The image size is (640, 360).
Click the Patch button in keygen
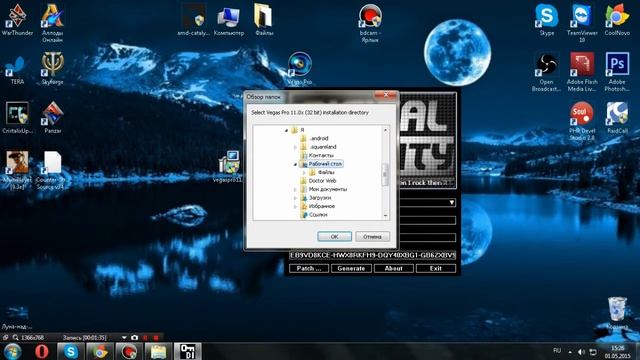tap(309, 268)
